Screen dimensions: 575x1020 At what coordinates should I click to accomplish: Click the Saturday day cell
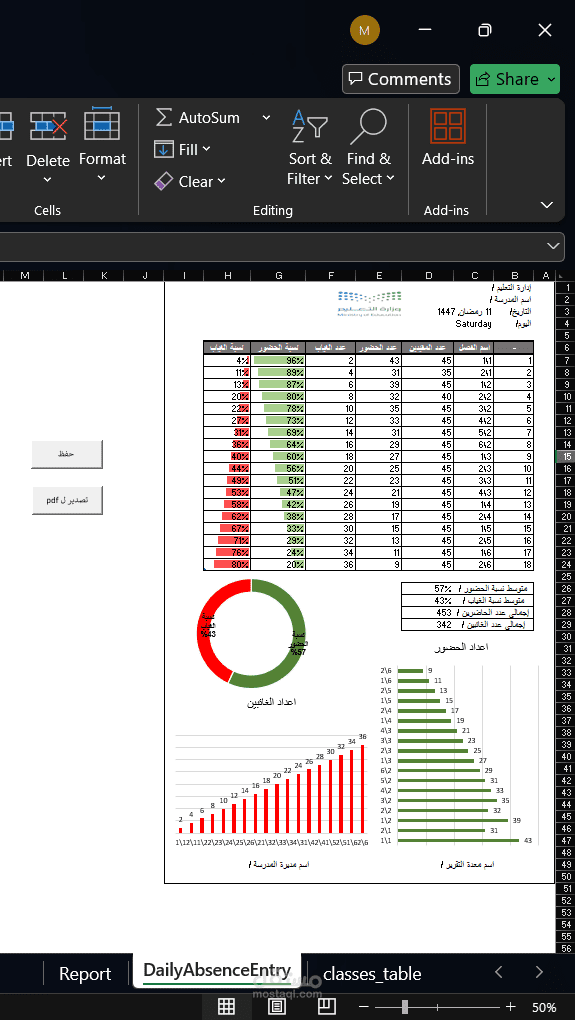pos(474,324)
